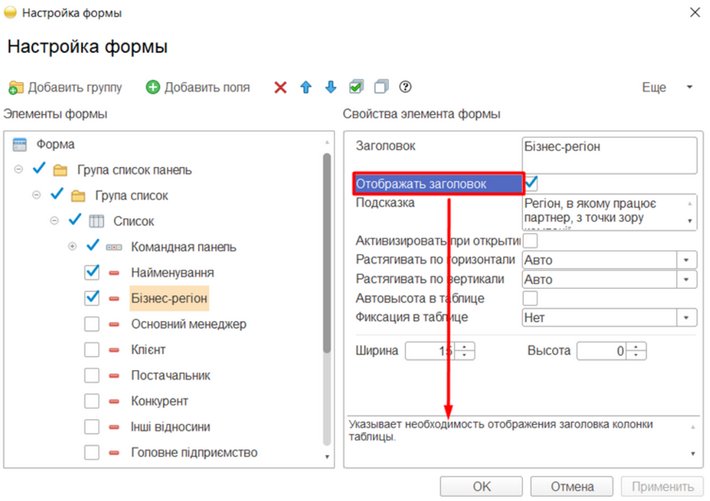The width and height of the screenshot is (710, 501).
Task: Move element down with blue down arrow
Action: point(331,87)
